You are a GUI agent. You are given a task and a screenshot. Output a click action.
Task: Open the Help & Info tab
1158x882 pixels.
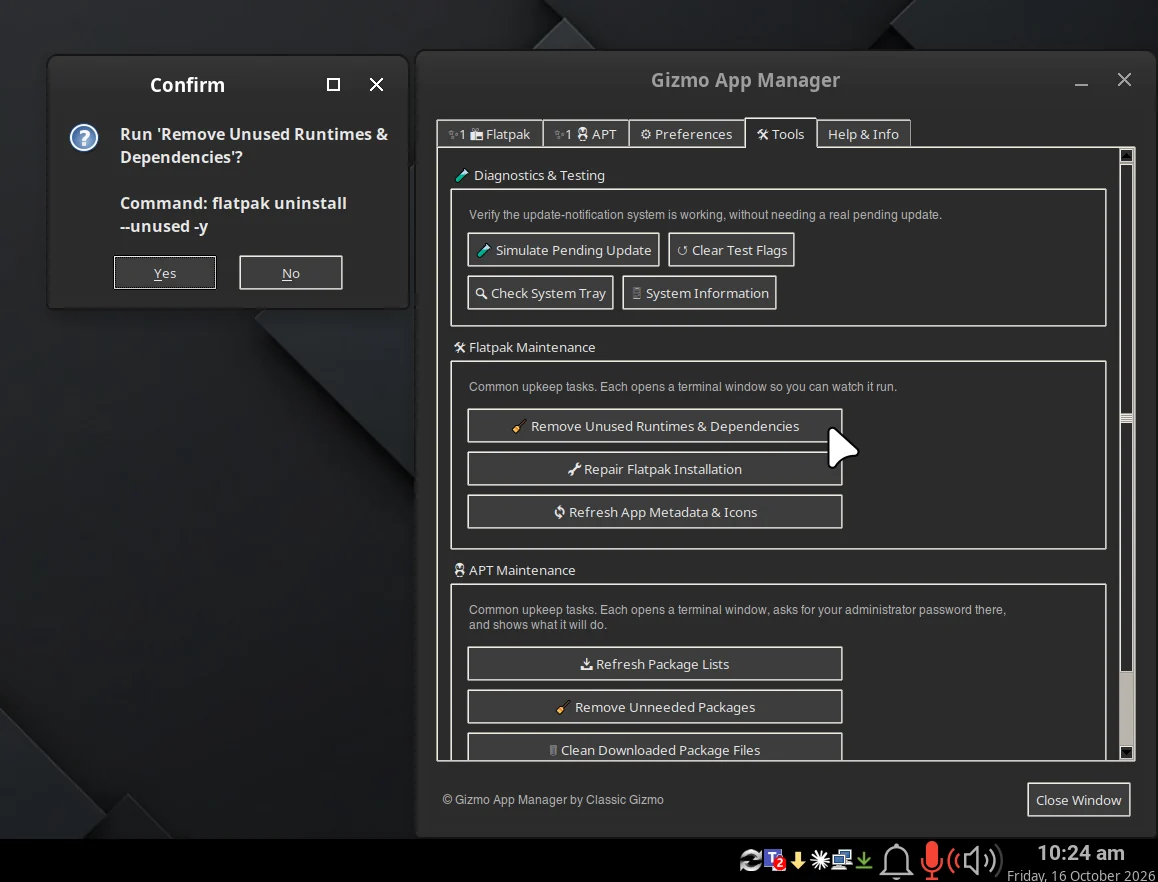tap(863, 134)
